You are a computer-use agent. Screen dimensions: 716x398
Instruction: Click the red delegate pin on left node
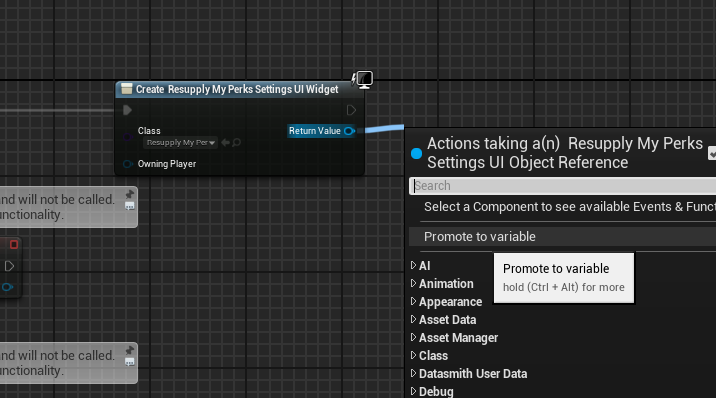click(x=14, y=245)
